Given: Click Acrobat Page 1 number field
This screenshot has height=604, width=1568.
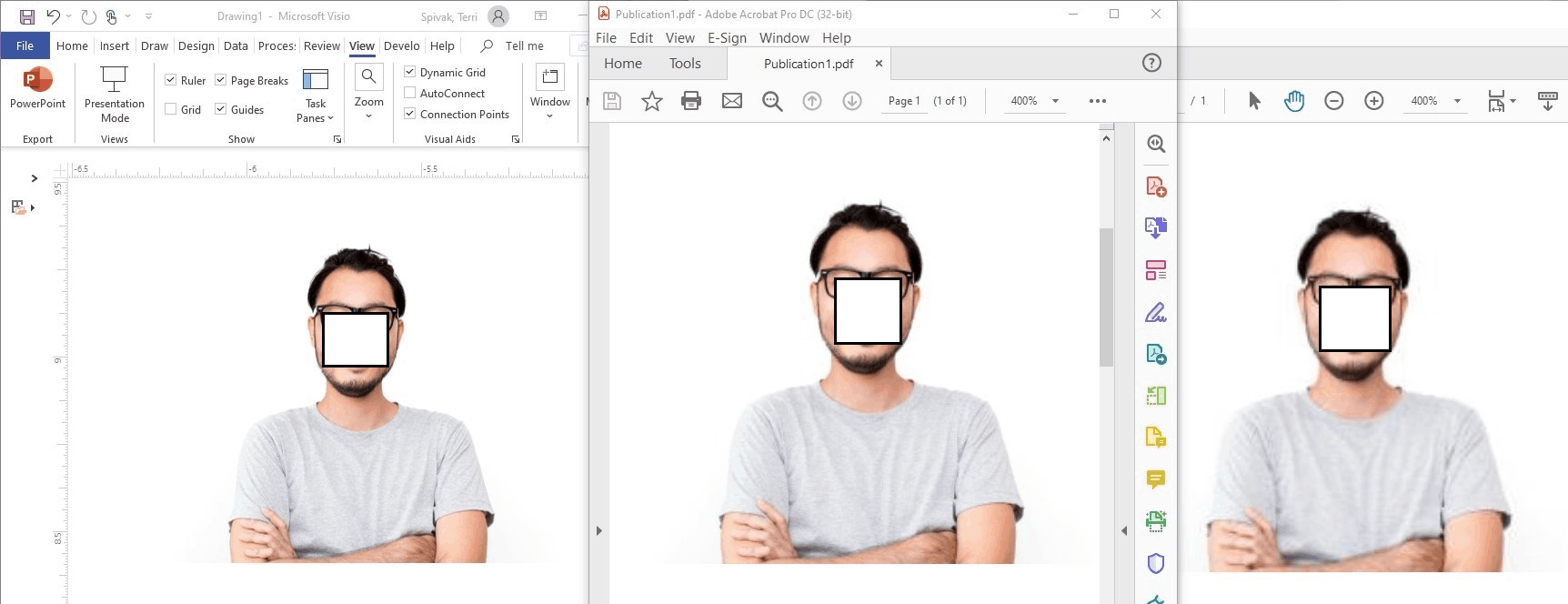Looking at the screenshot, I should click(x=904, y=101).
